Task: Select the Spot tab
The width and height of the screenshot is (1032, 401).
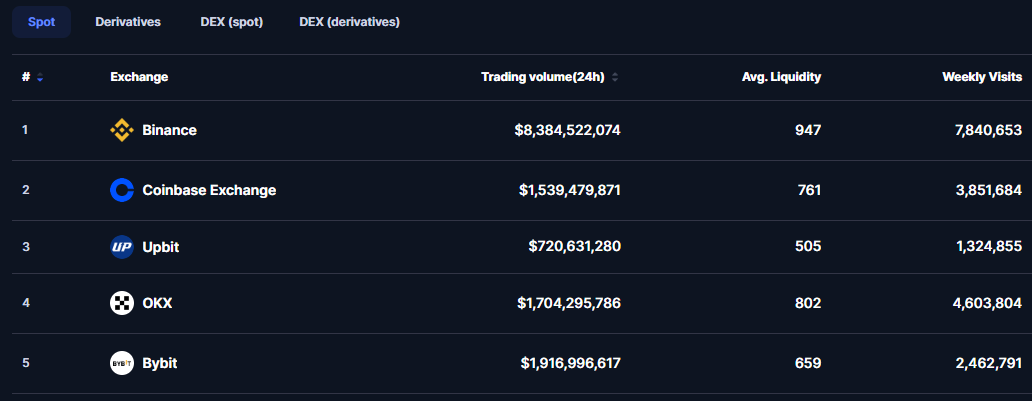Action: click(41, 22)
